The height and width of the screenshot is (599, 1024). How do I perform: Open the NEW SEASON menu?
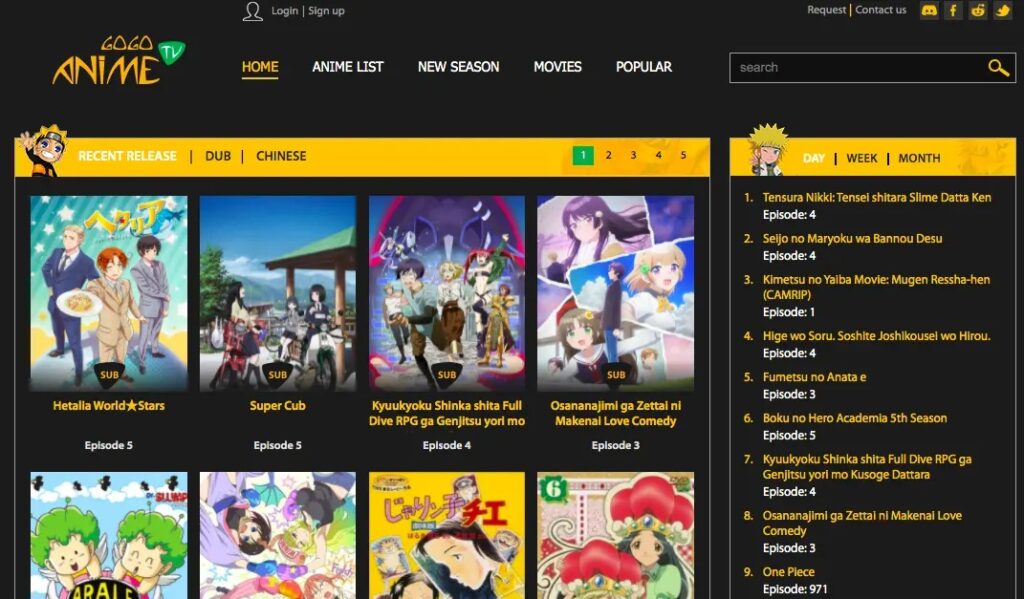458,67
